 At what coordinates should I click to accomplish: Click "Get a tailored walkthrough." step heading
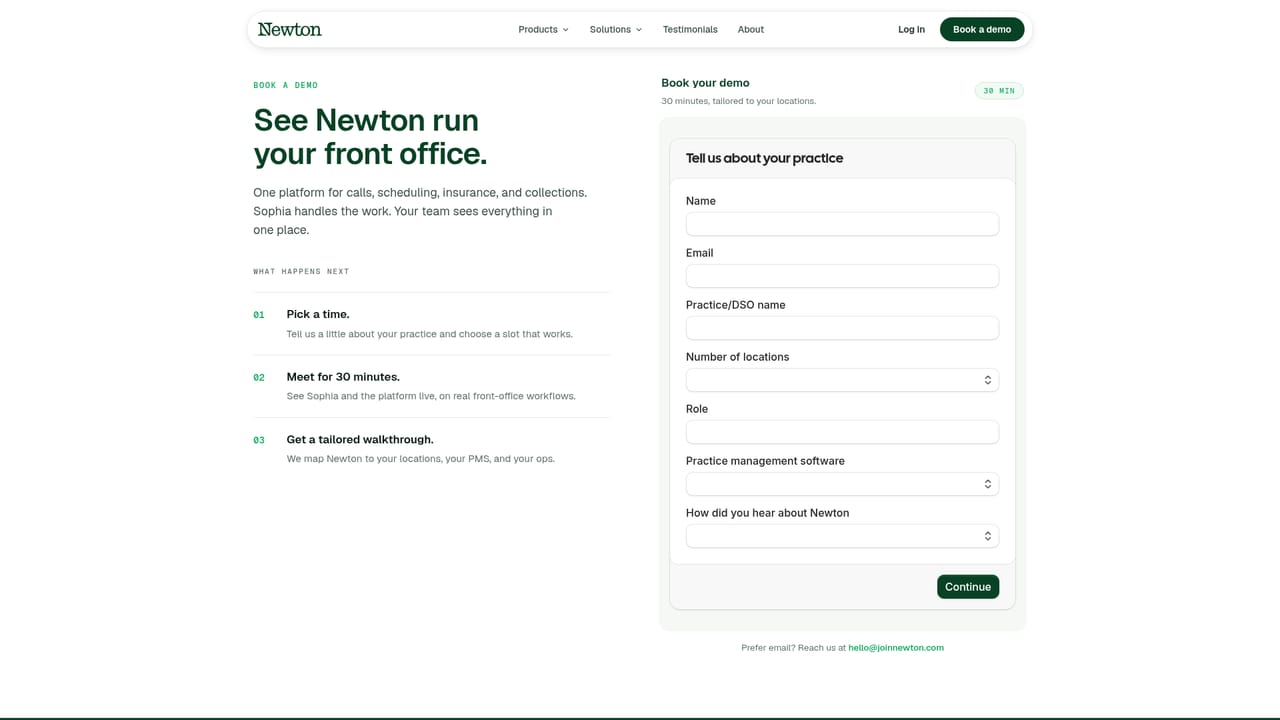(x=360, y=440)
